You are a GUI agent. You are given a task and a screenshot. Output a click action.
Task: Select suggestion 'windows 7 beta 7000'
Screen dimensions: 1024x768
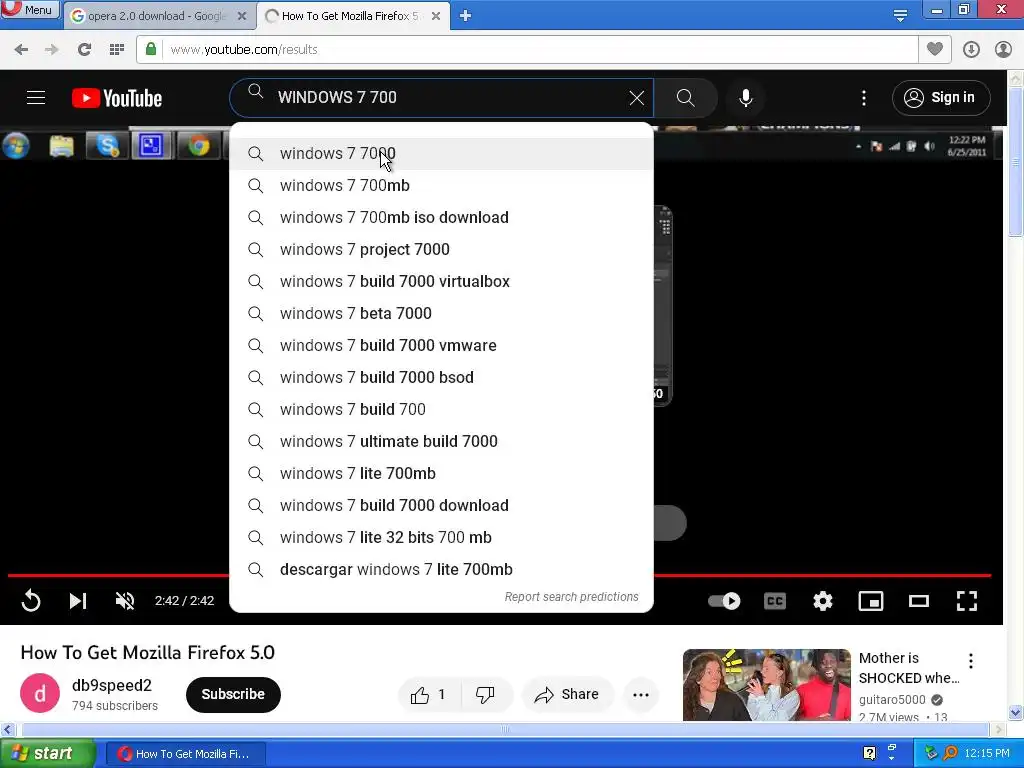click(441, 313)
